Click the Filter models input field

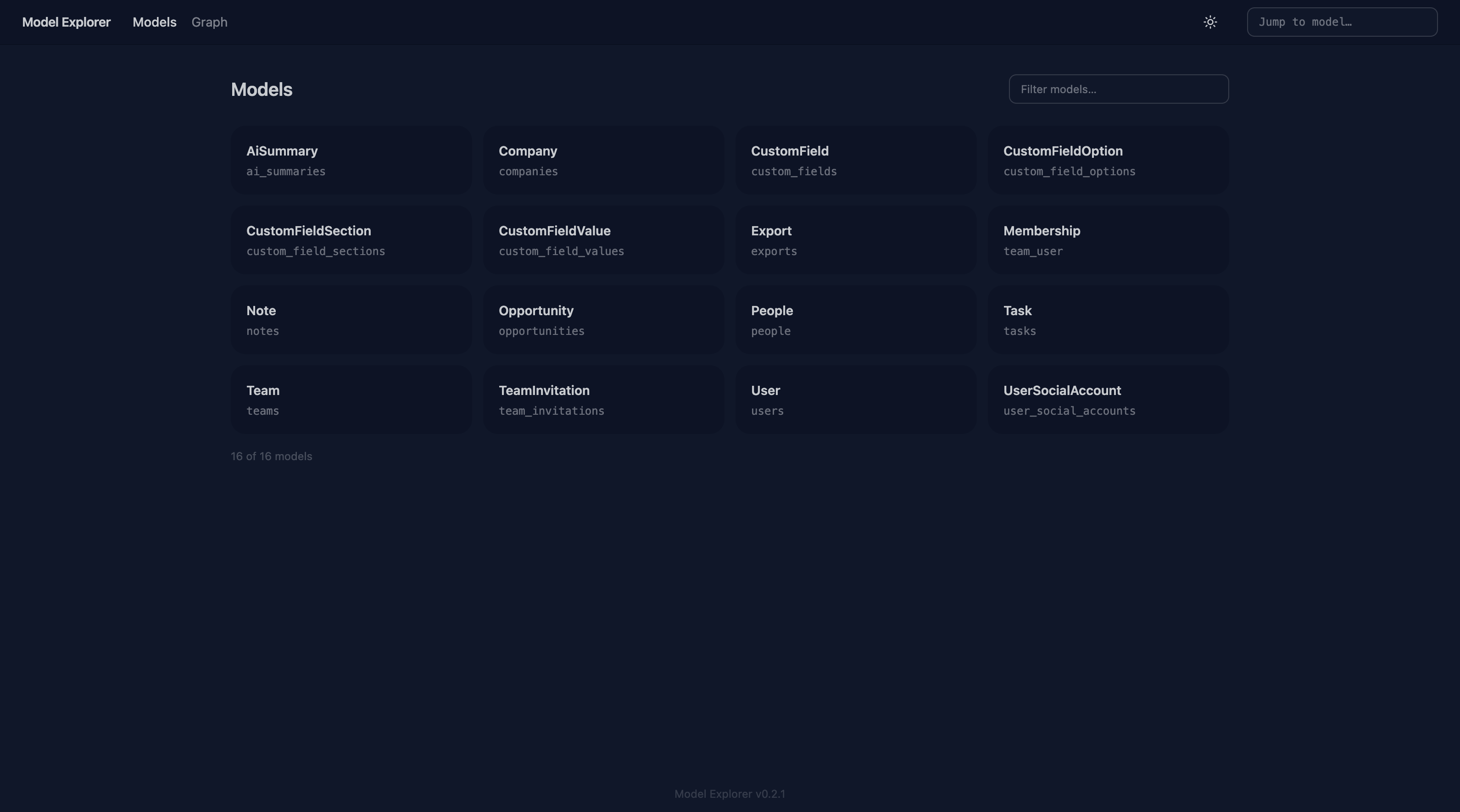click(1118, 89)
